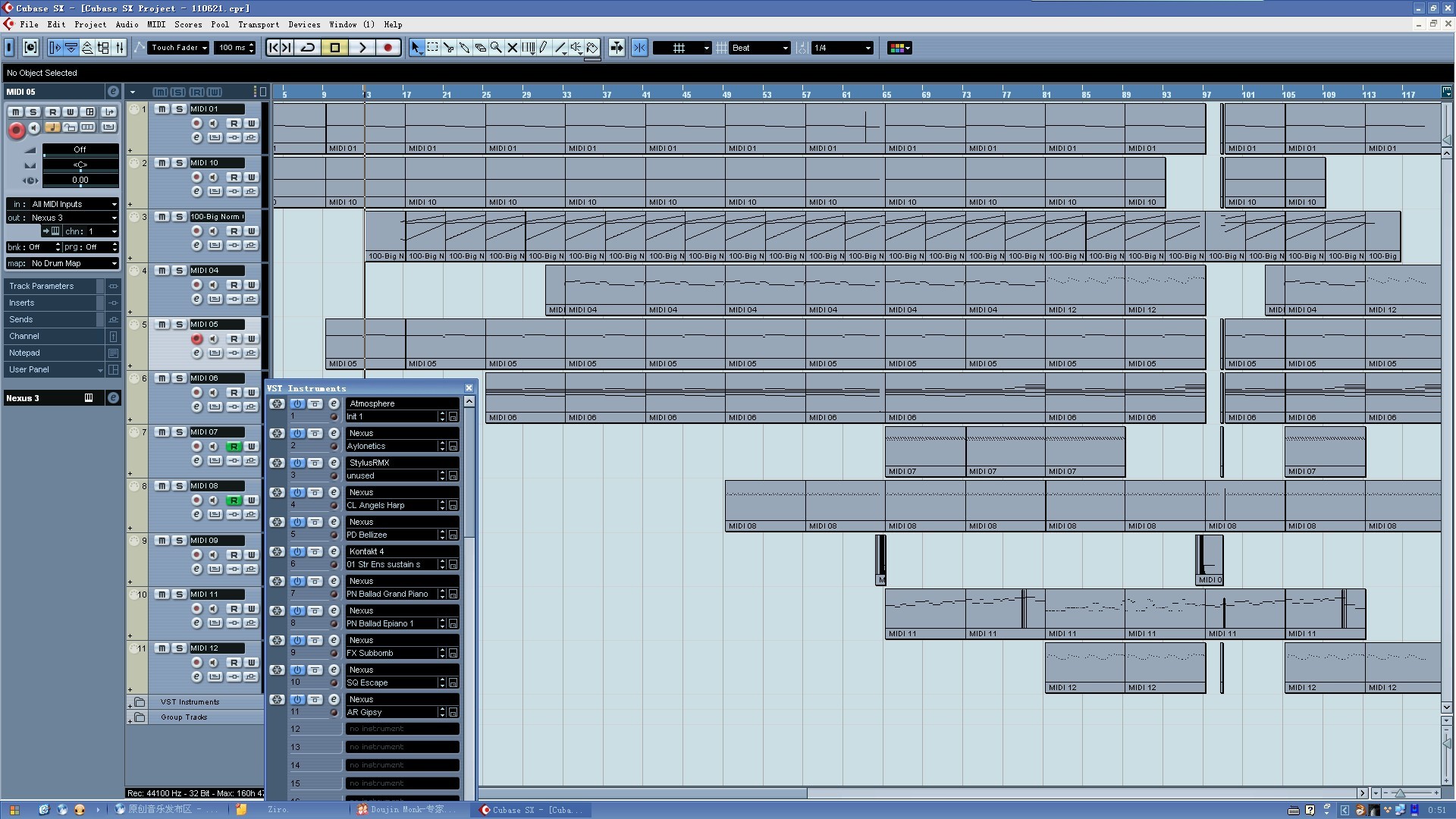Toggle Autoscroll button in toolbar
The image size is (1456, 819).
(x=617, y=48)
